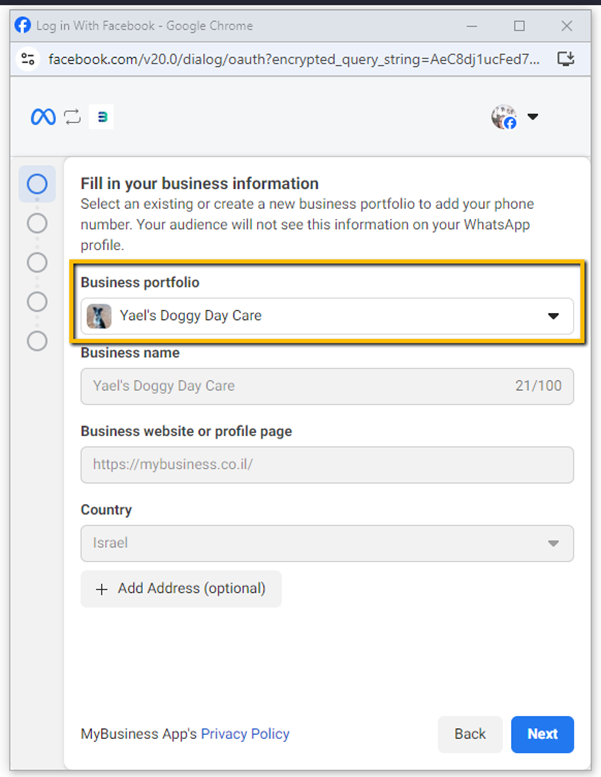
Task: Click the Business website or profile page field
Action: pyautogui.click(x=327, y=465)
